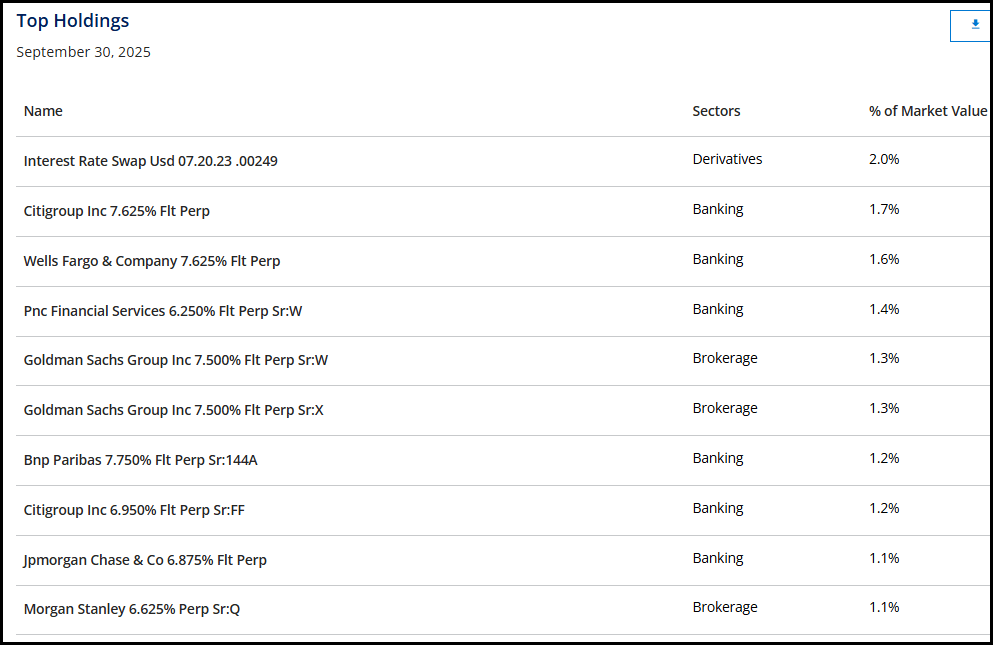
Task: Click the Derivatives sector label
Action: pos(727,159)
